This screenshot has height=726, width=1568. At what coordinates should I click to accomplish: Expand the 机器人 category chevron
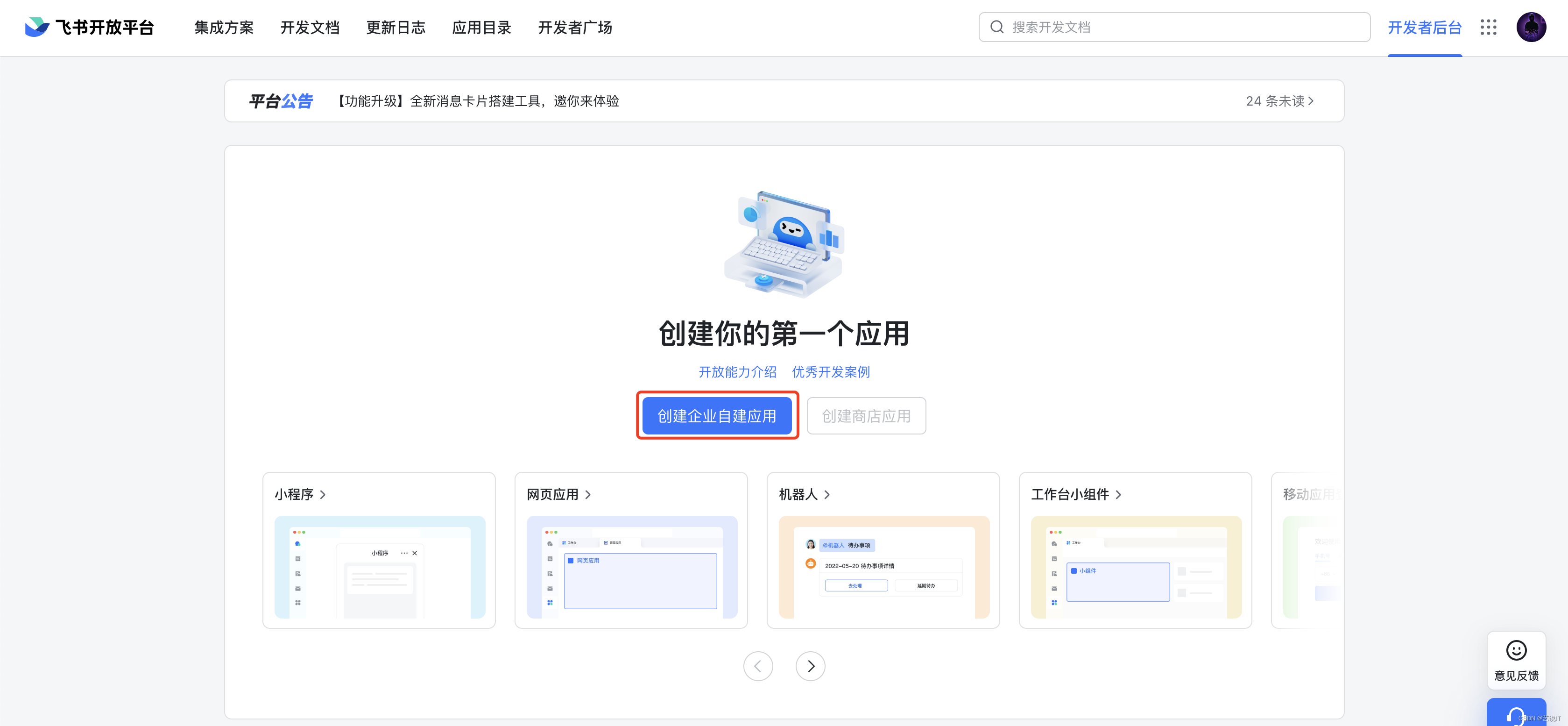coord(827,495)
